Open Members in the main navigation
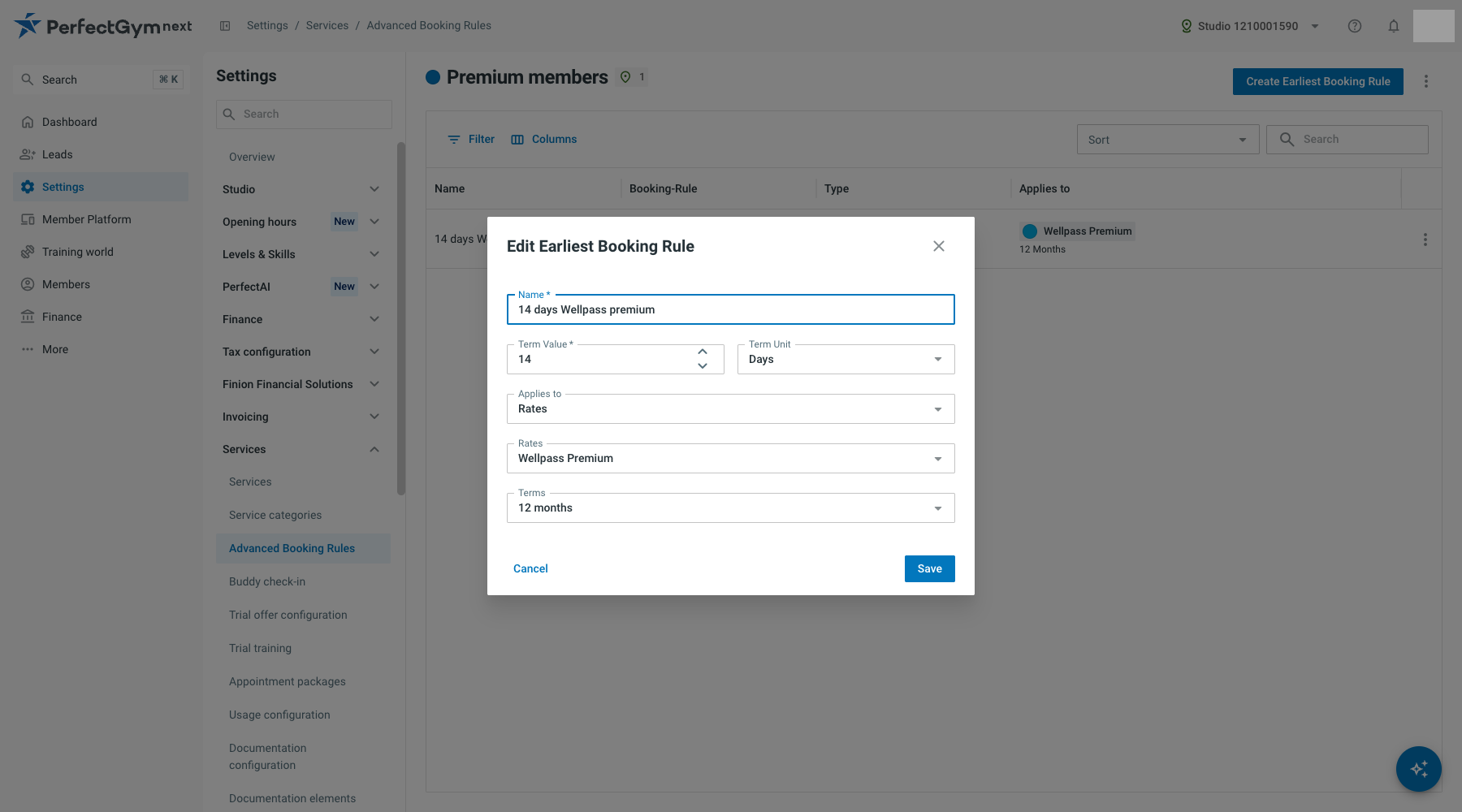1462x812 pixels. pyautogui.click(x=101, y=284)
